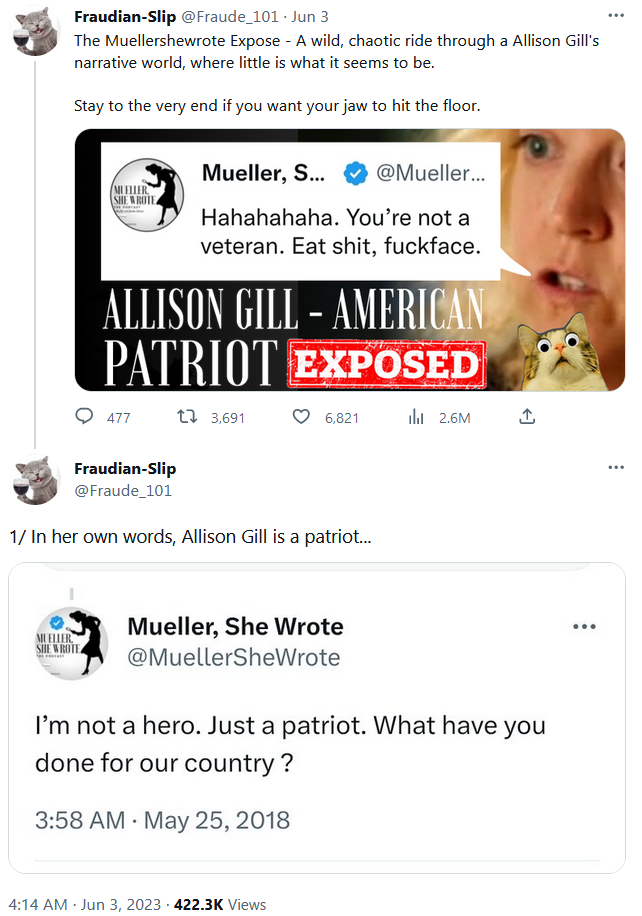
Task: Click the reply speech bubble icon
Action: tap(86, 417)
